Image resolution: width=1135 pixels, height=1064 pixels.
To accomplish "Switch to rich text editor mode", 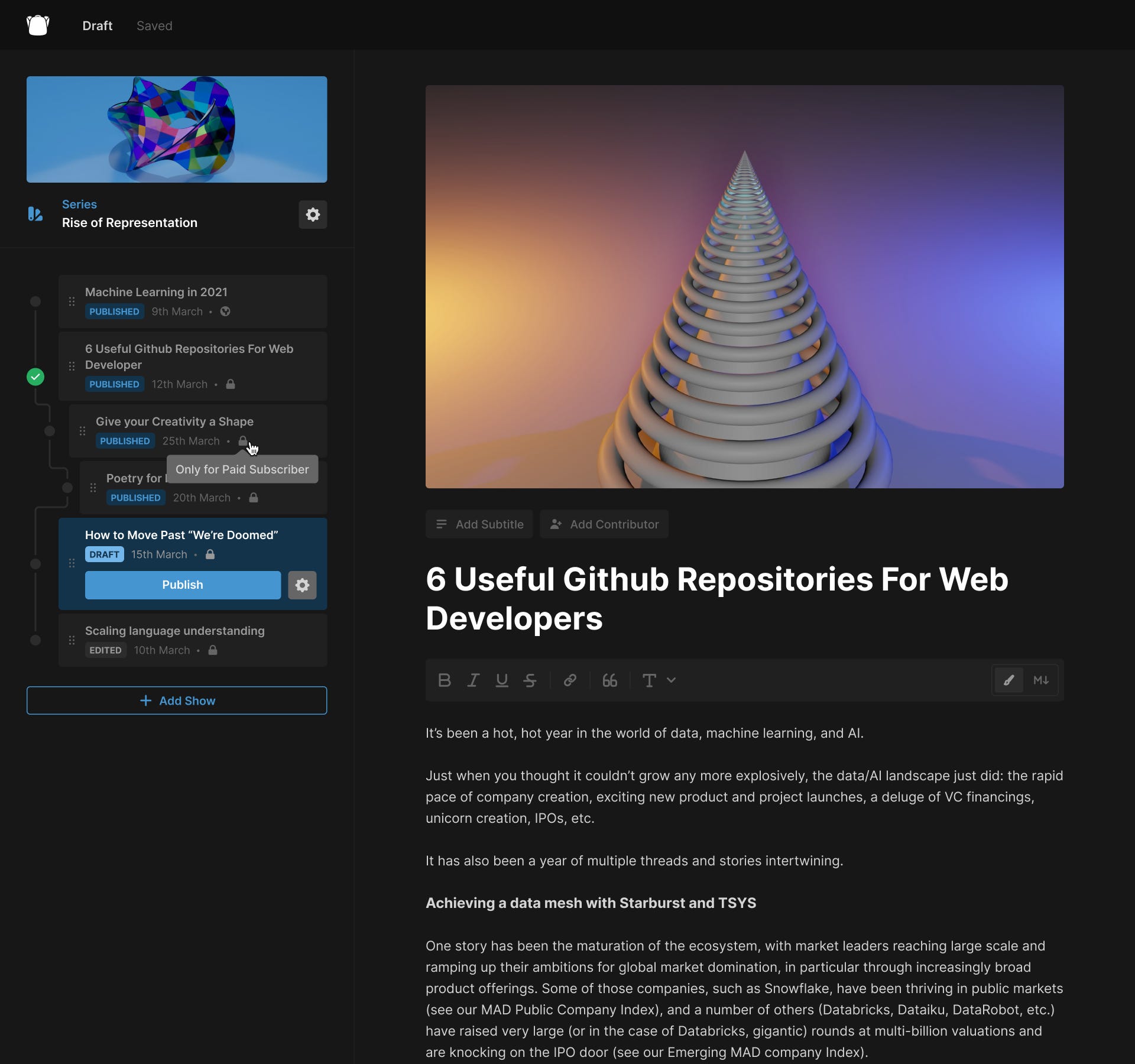I will click(1009, 680).
